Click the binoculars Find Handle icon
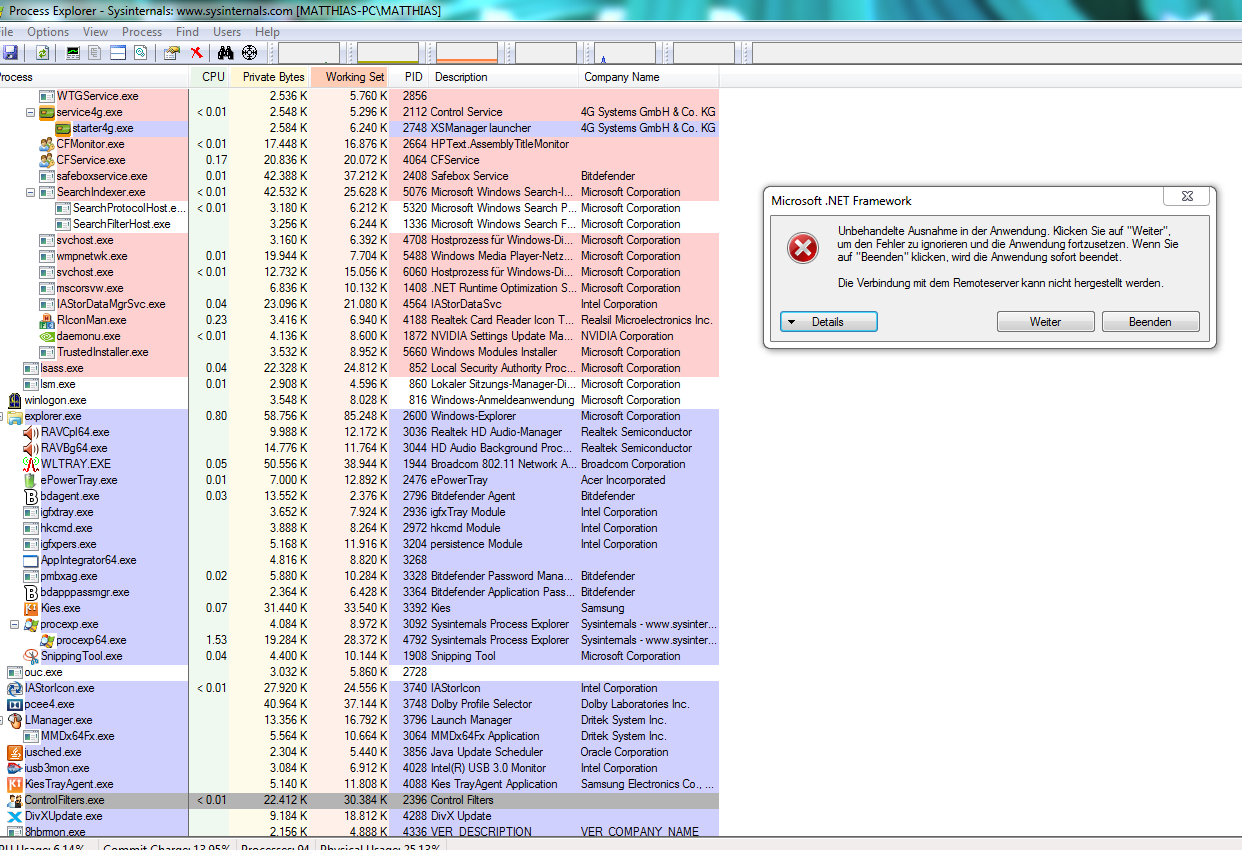 (226, 52)
